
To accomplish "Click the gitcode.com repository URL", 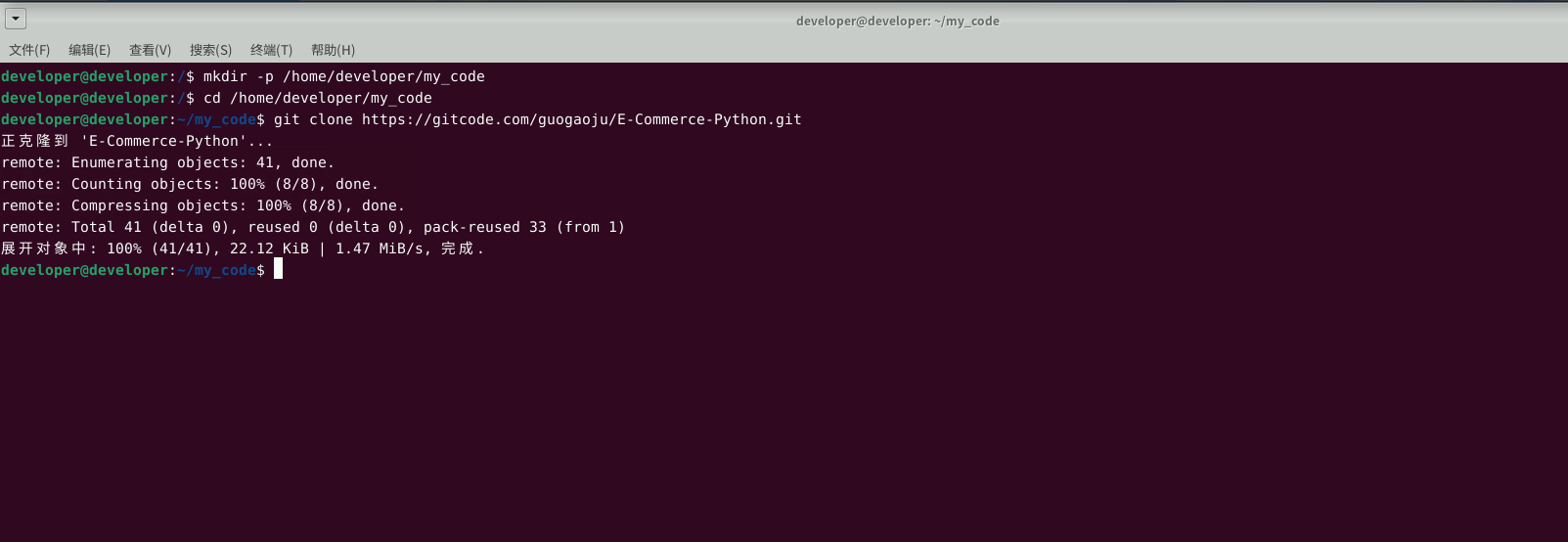I will click(581, 119).
